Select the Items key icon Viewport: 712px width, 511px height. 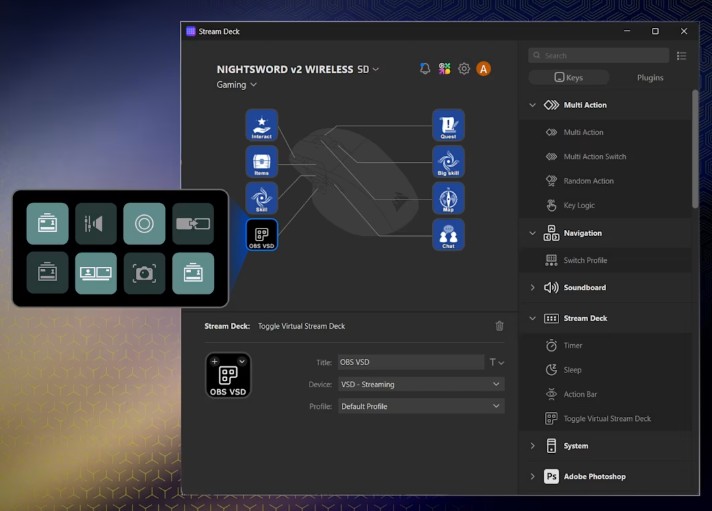pyautogui.click(x=262, y=161)
